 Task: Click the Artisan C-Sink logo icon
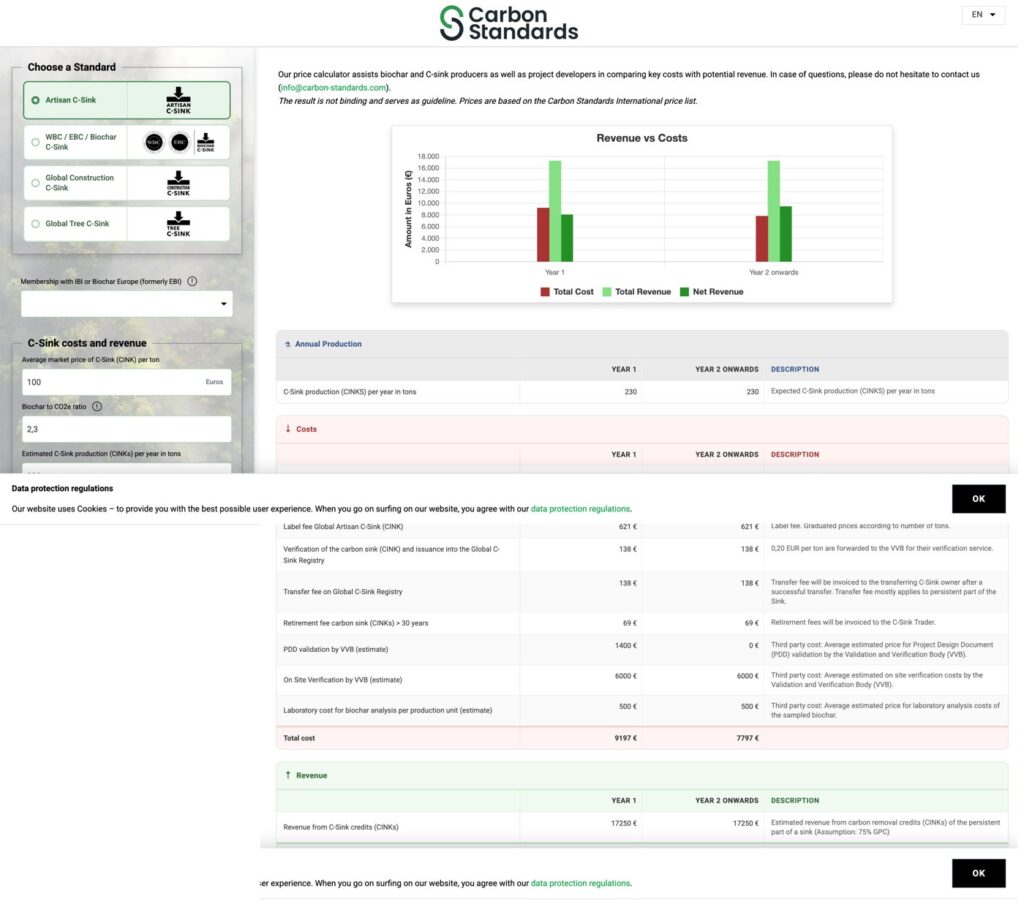(x=178, y=101)
